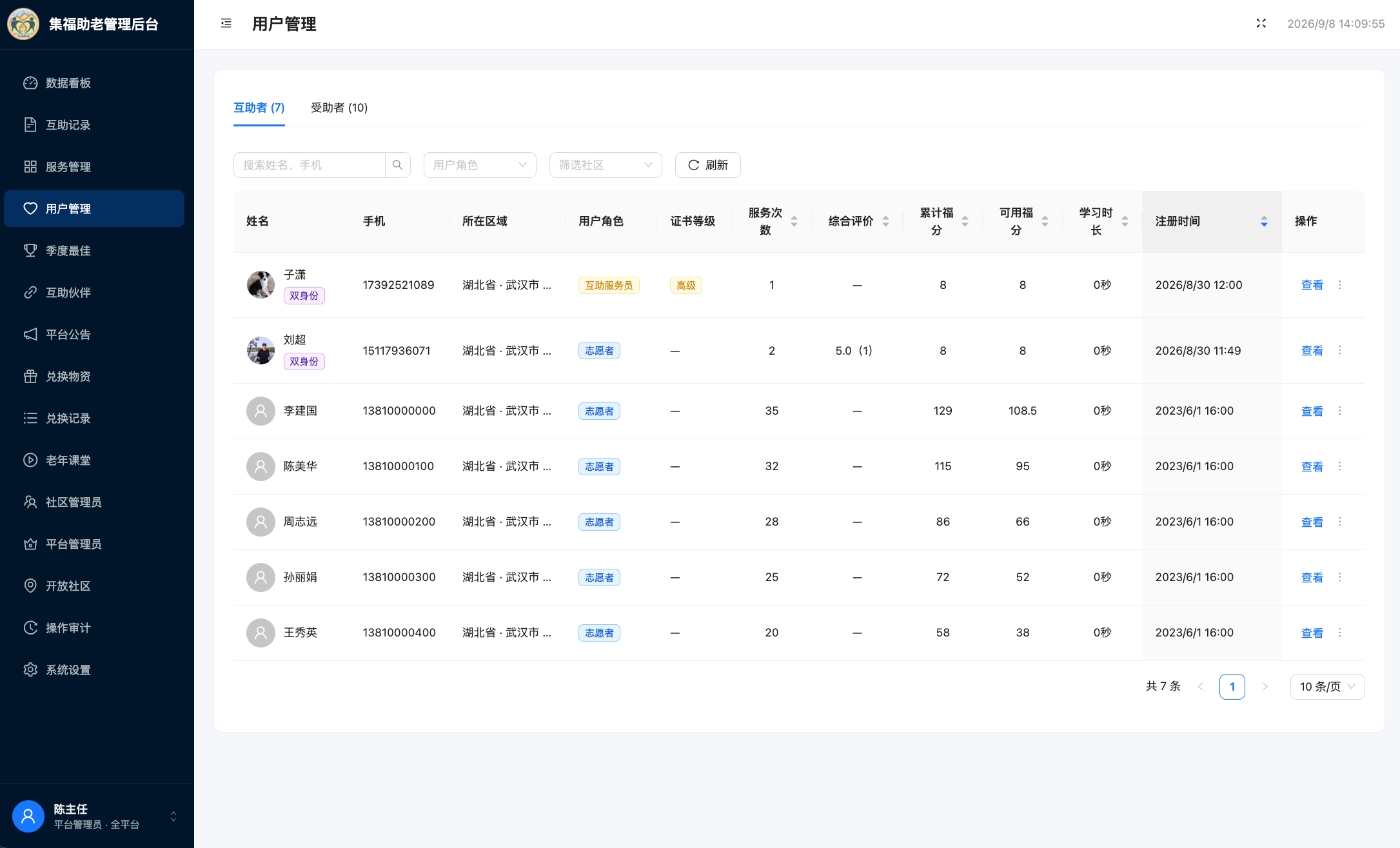
Task: Open 老年课堂 play icon in sidebar
Action: pyautogui.click(x=30, y=460)
